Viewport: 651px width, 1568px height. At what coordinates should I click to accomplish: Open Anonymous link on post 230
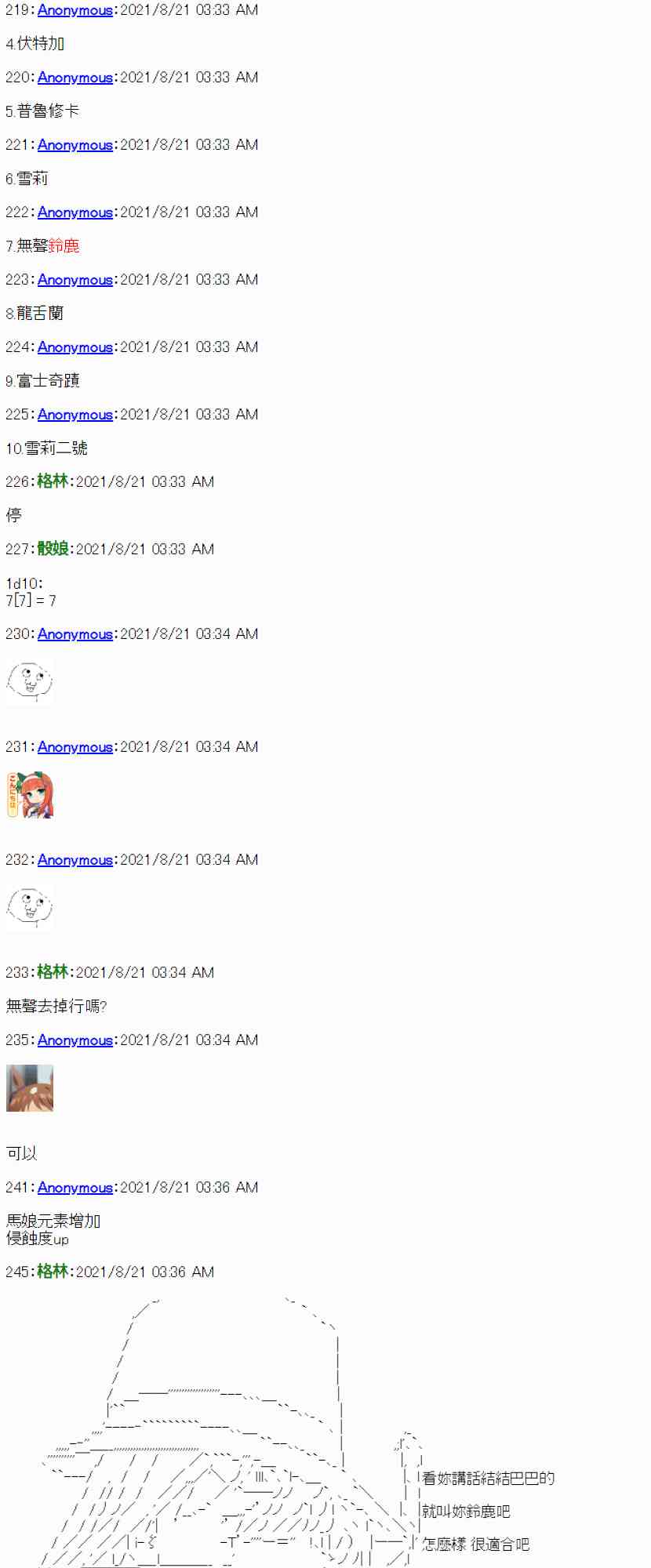point(75,634)
